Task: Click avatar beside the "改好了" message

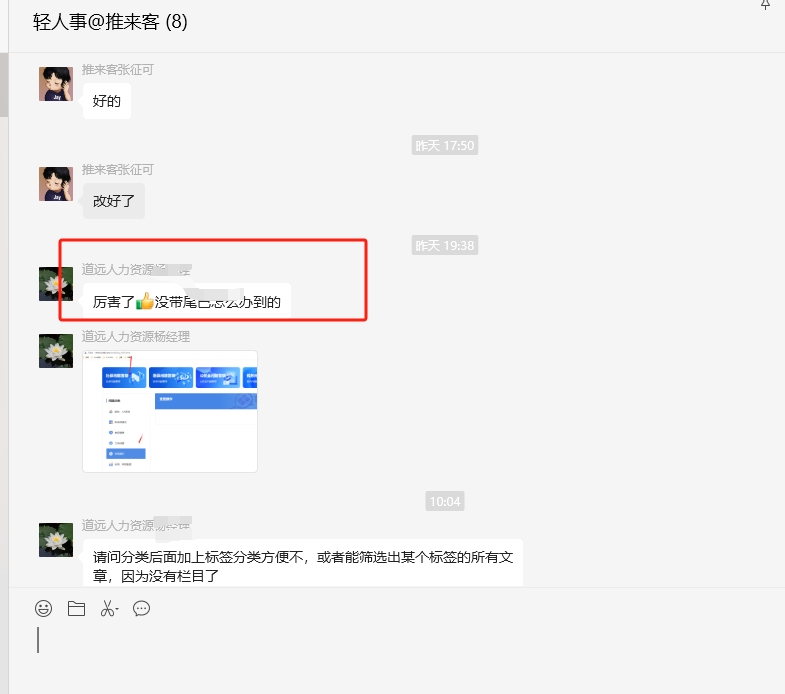Action: pos(56,184)
